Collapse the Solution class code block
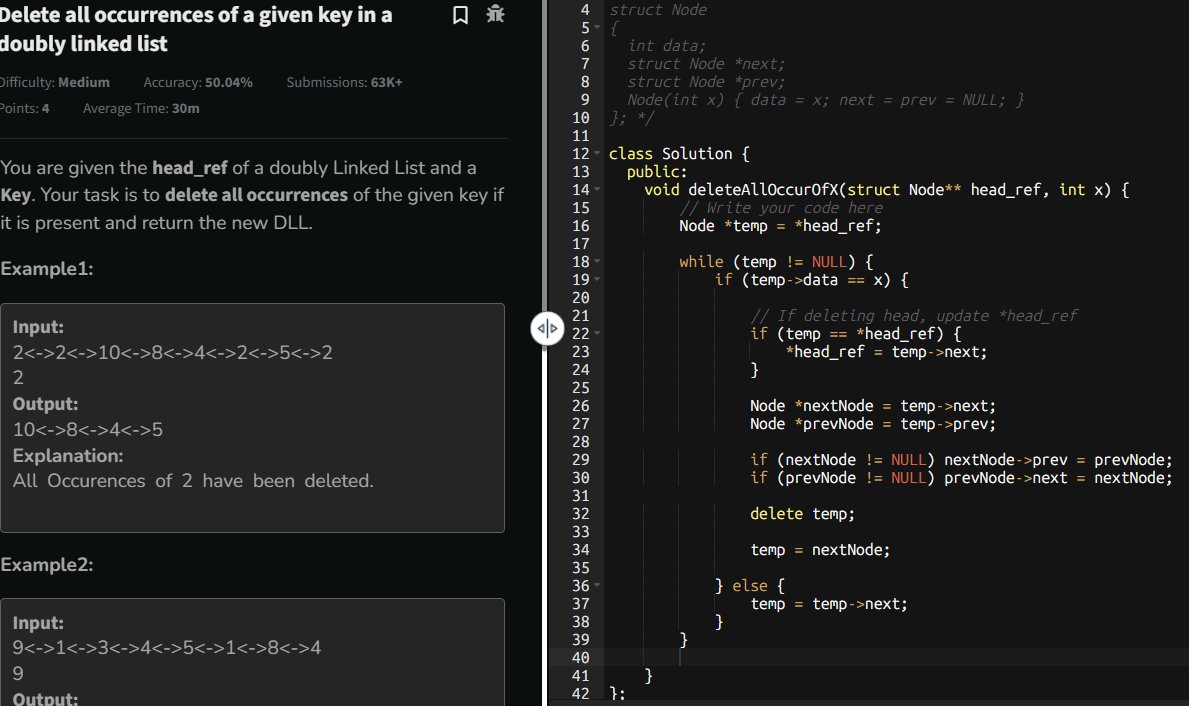Image resolution: width=1189 pixels, height=706 pixels. point(596,153)
